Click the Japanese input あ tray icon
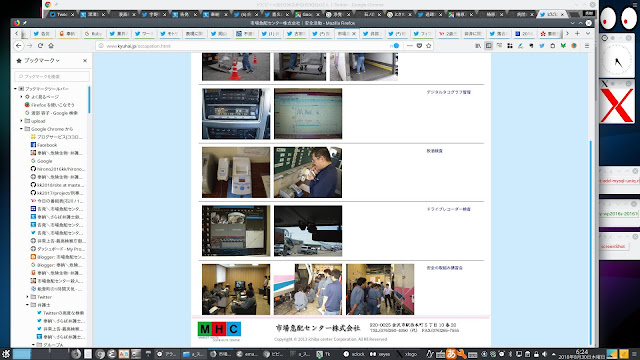Image resolution: width=640 pixels, height=360 pixels. click(451, 354)
